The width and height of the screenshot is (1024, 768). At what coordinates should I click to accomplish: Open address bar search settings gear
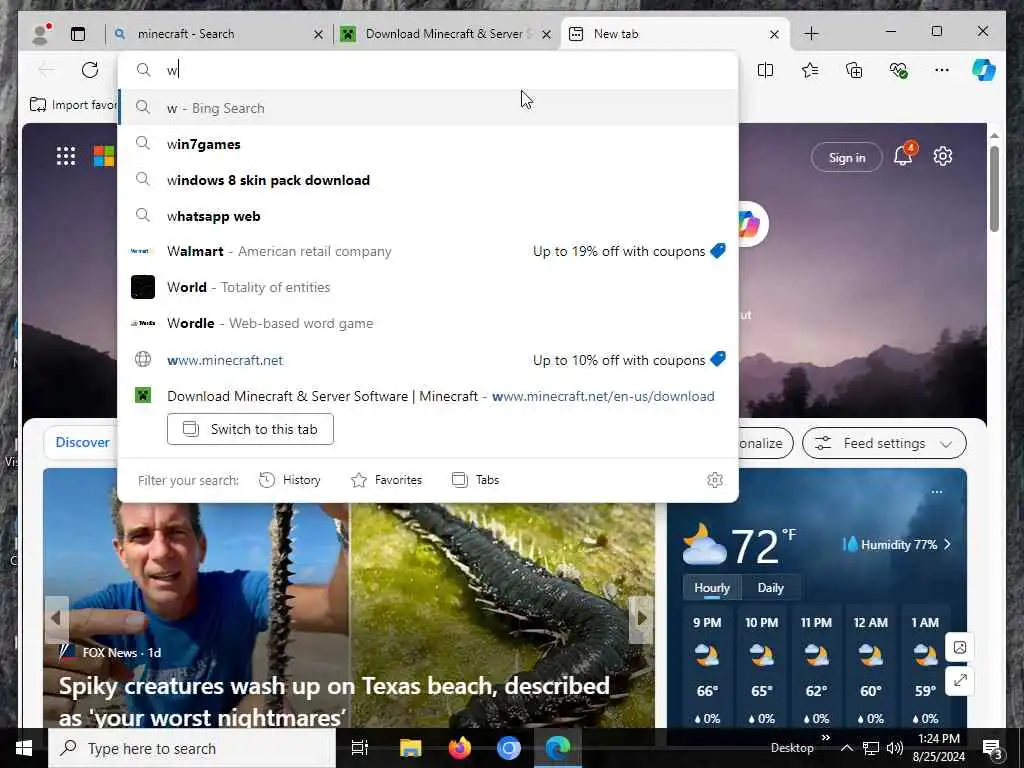715,480
